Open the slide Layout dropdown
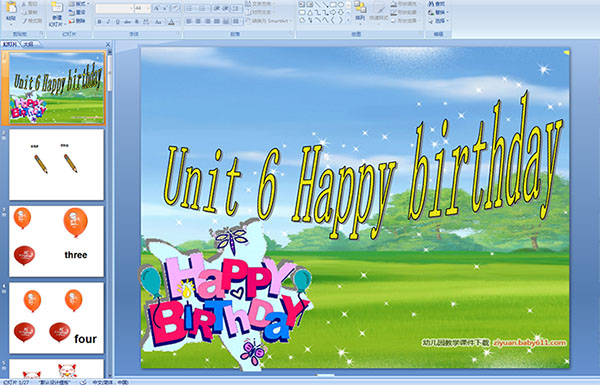 point(79,4)
